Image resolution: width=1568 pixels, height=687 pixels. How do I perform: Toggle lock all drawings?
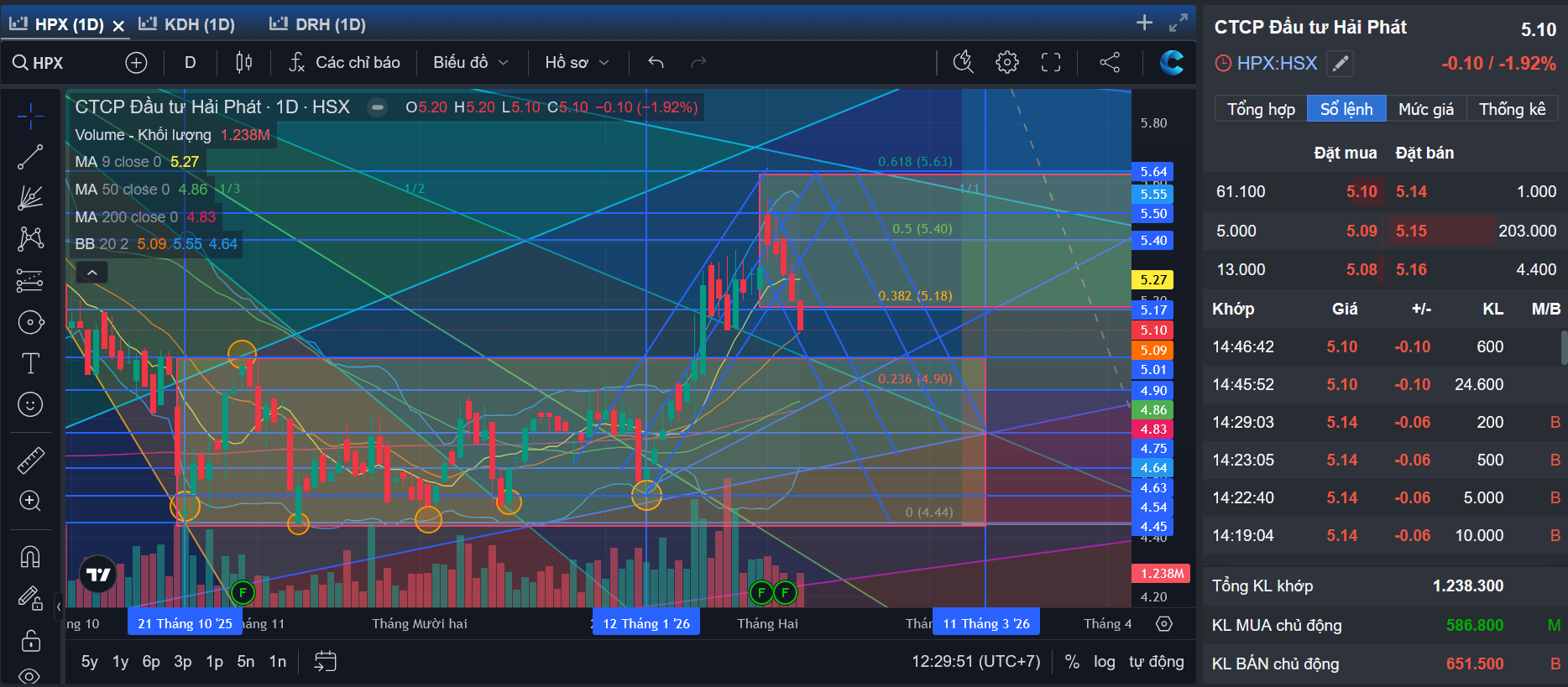(30, 641)
